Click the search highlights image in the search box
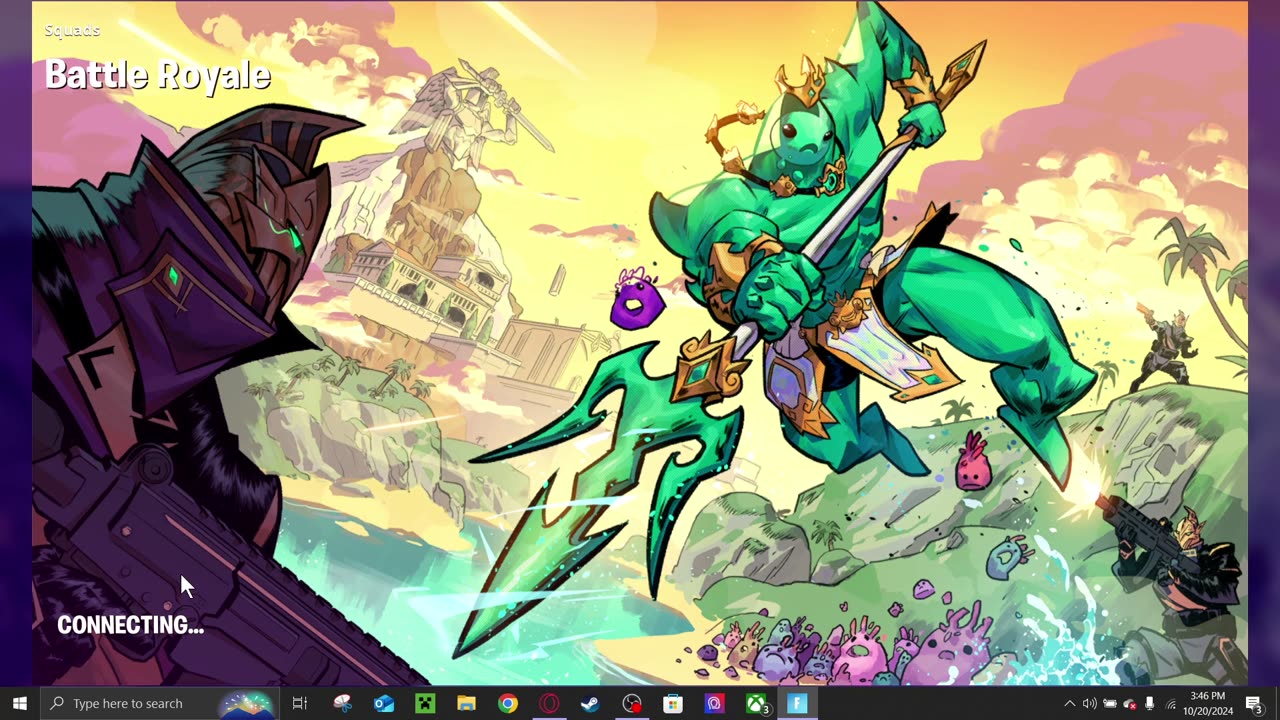The image size is (1280, 720). click(246, 703)
